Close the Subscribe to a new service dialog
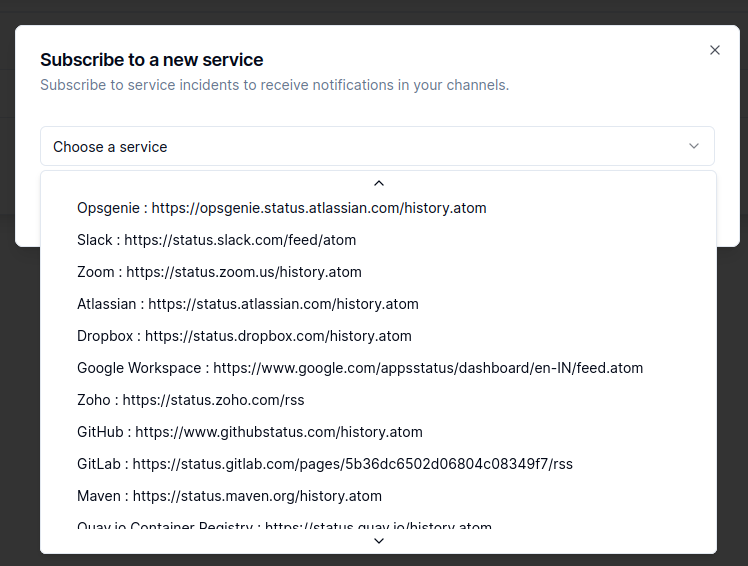This screenshot has width=748, height=566. pyautogui.click(x=714, y=50)
